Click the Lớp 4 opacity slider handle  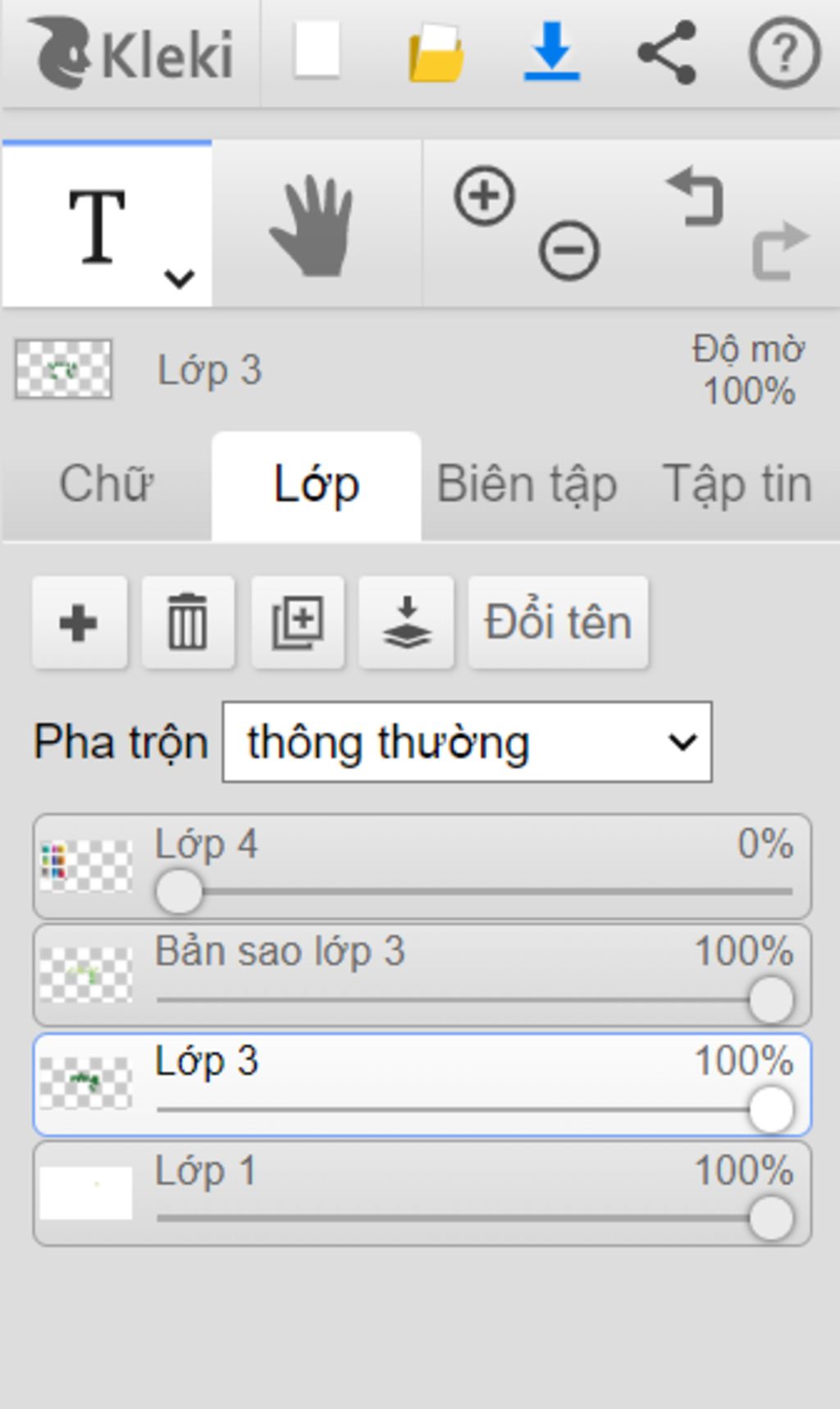coord(179,891)
